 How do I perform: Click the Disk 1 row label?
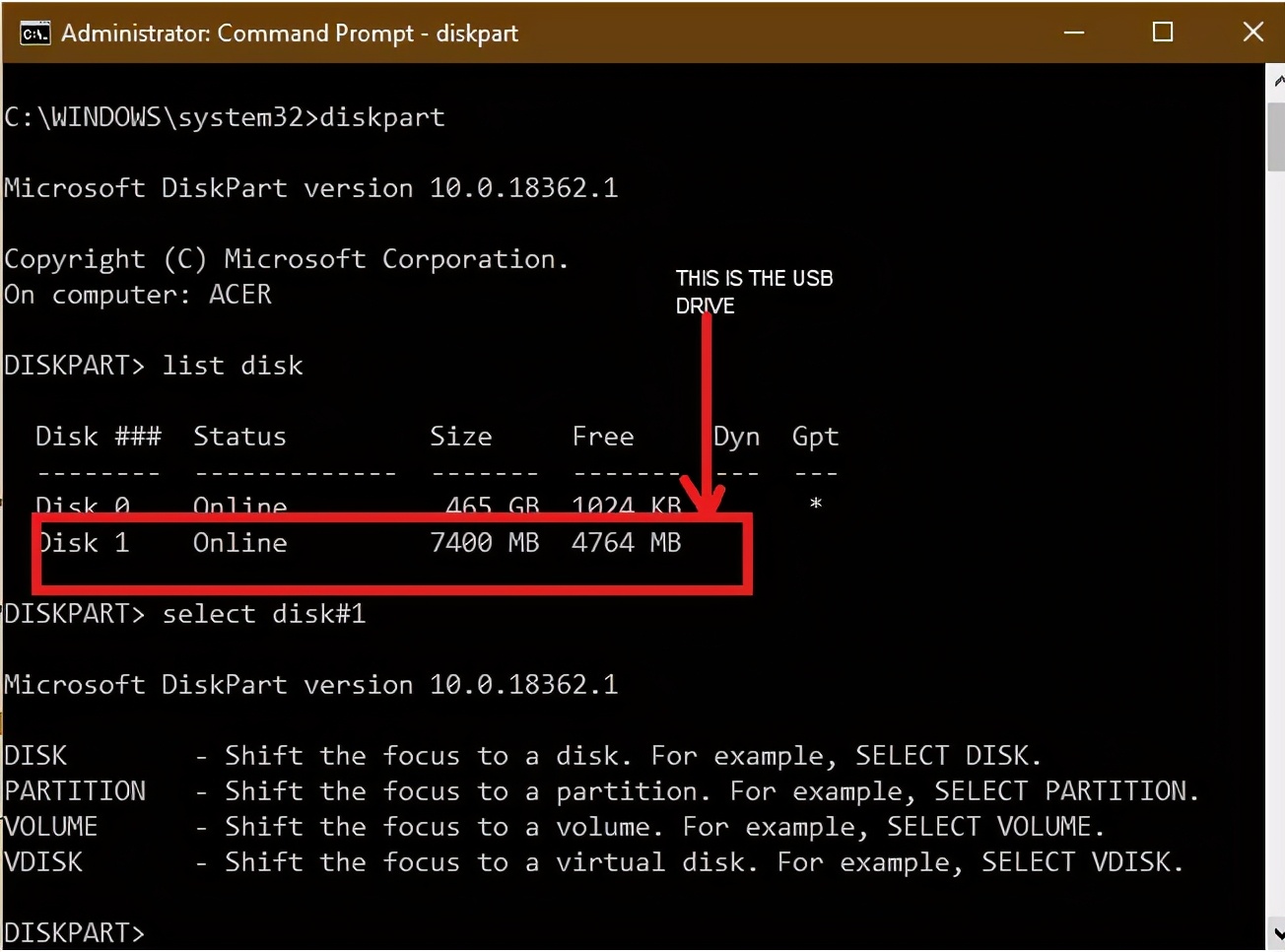click(84, 543)
